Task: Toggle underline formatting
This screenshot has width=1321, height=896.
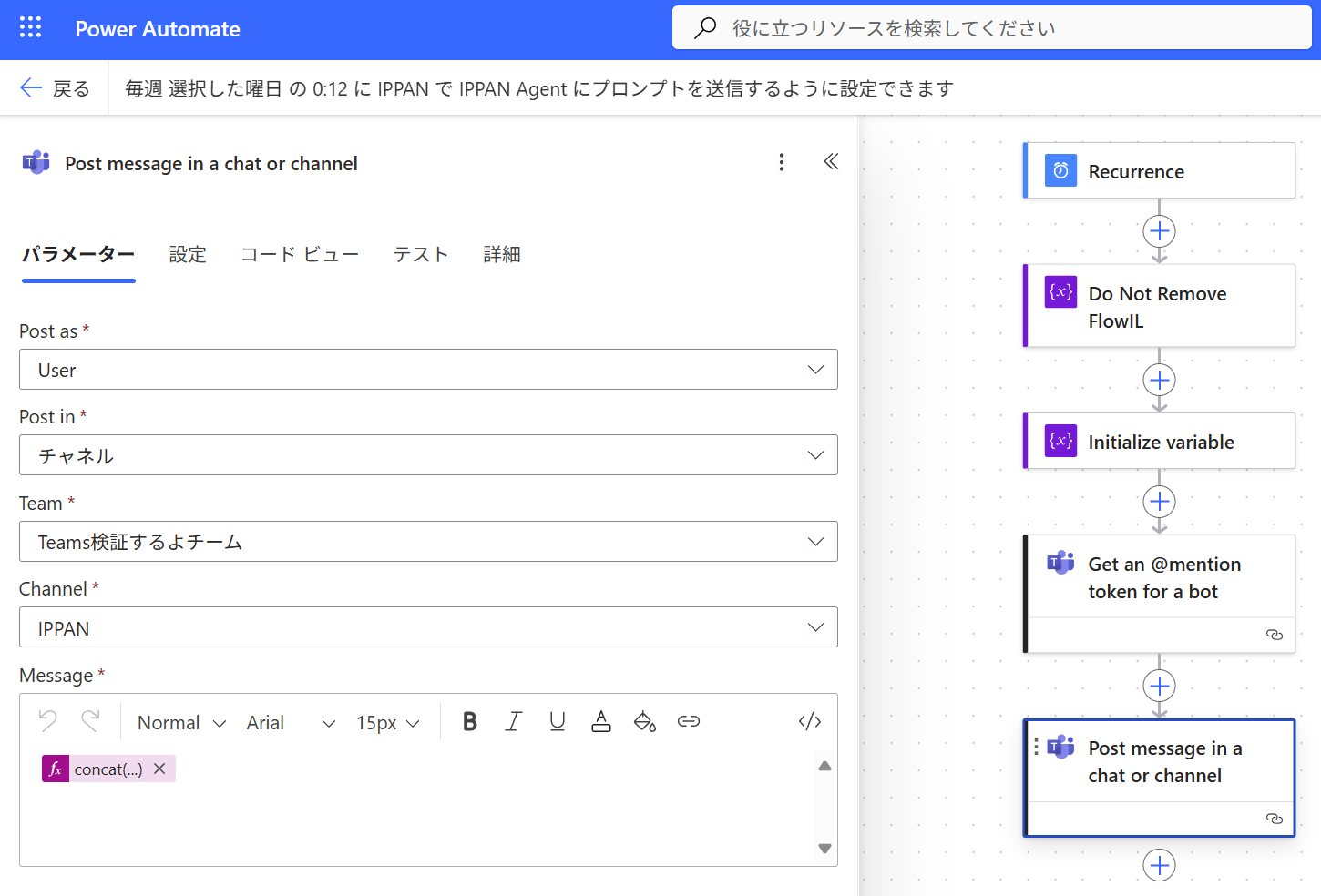Action: coord(558,721)
